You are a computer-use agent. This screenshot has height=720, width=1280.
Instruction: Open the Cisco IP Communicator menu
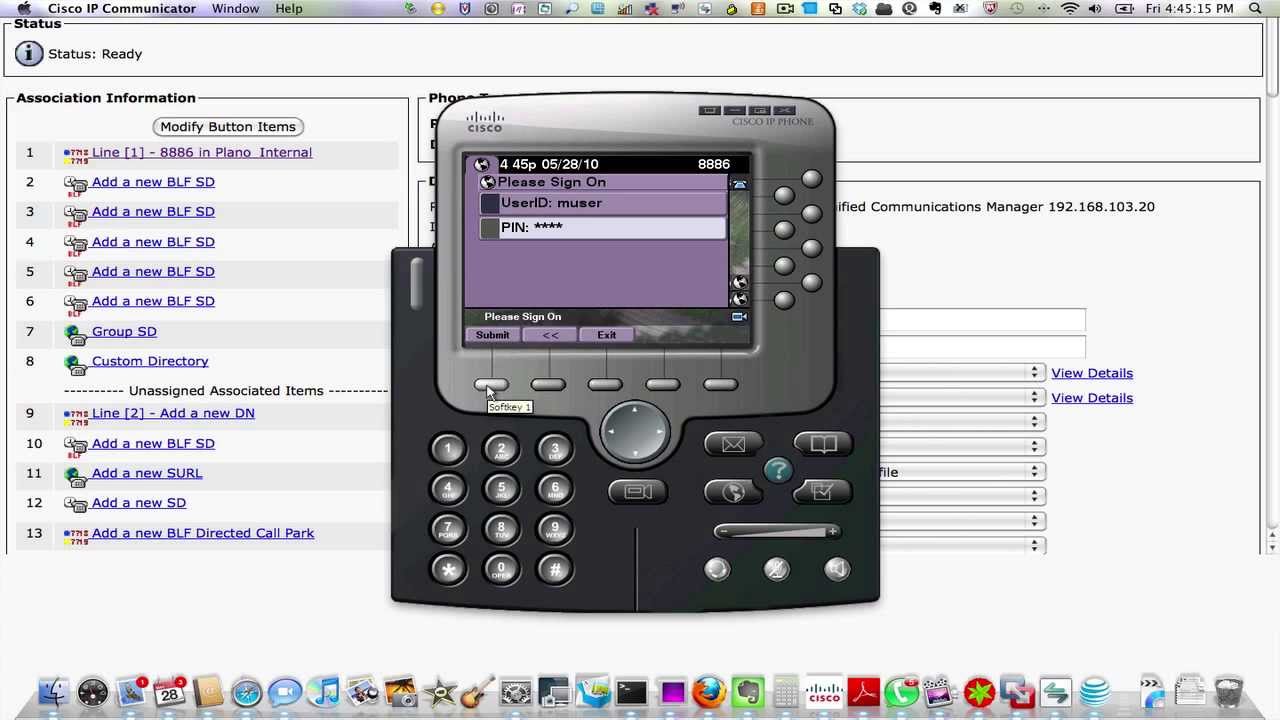(x=122, y=9)
